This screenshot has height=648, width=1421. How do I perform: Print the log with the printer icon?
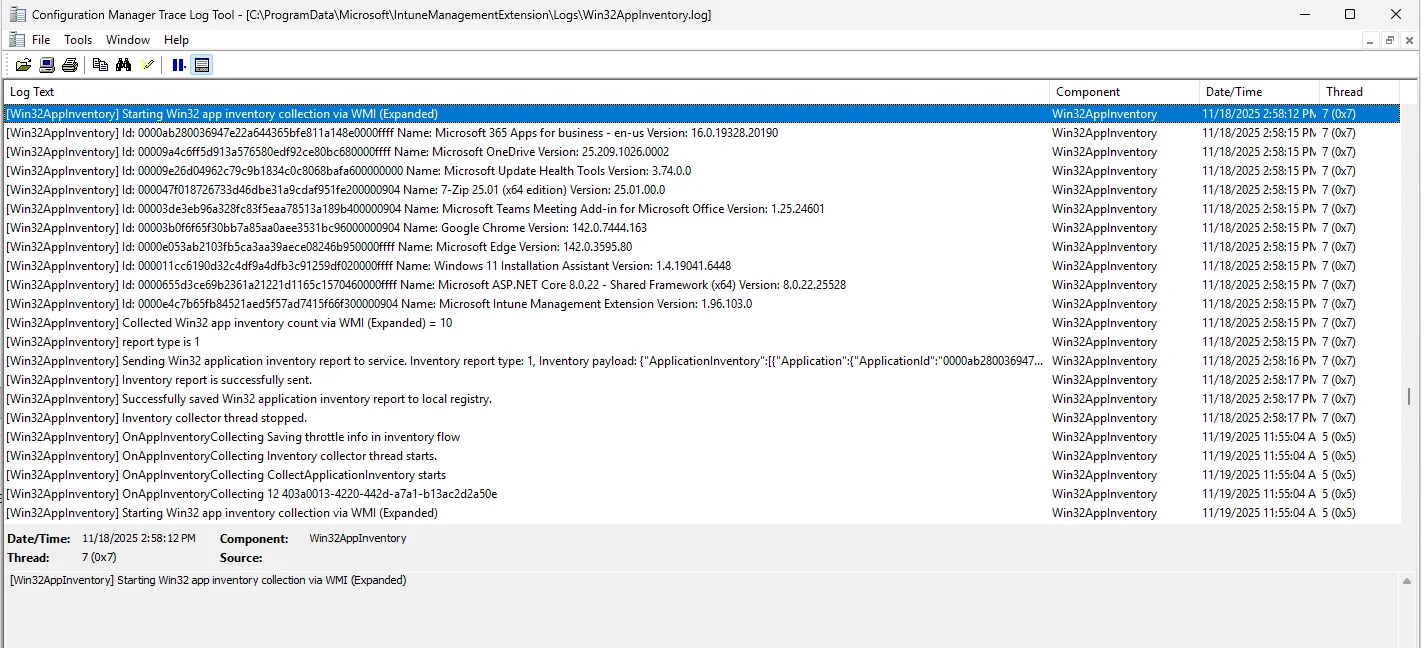(x=70, y=65)
